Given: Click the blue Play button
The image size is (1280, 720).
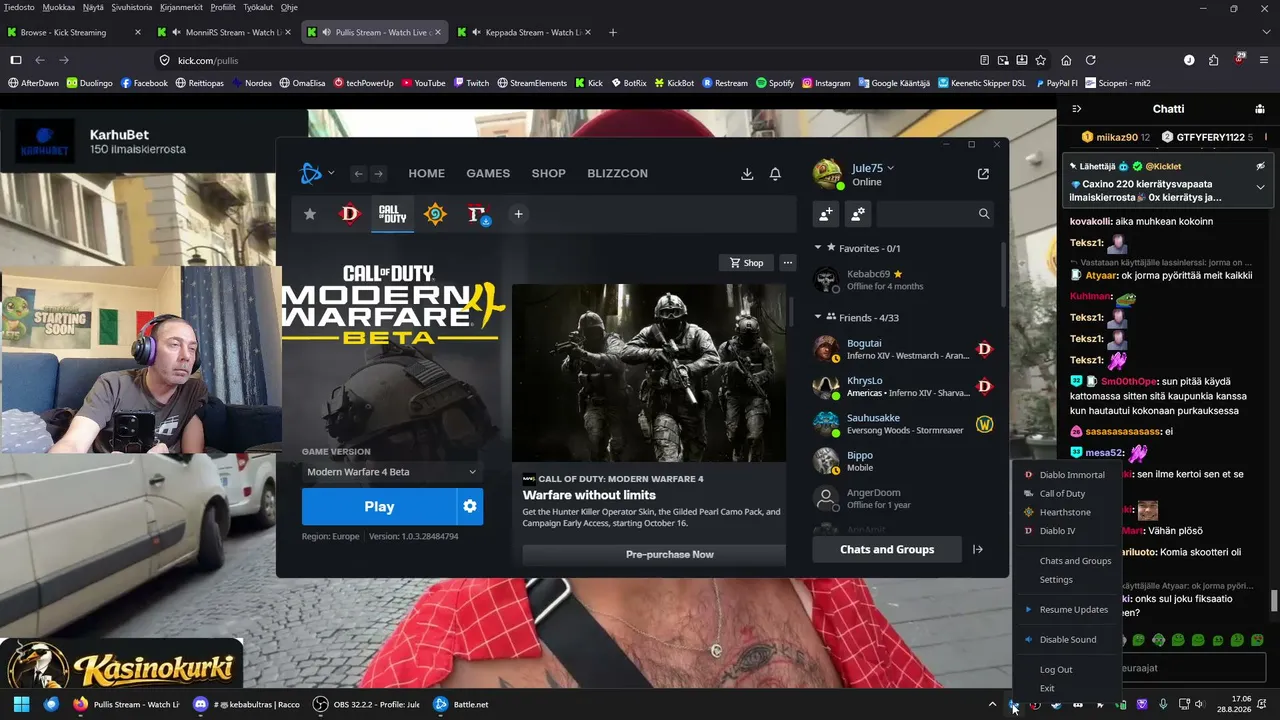Looking at the screenshot, I should coord(379,507).
